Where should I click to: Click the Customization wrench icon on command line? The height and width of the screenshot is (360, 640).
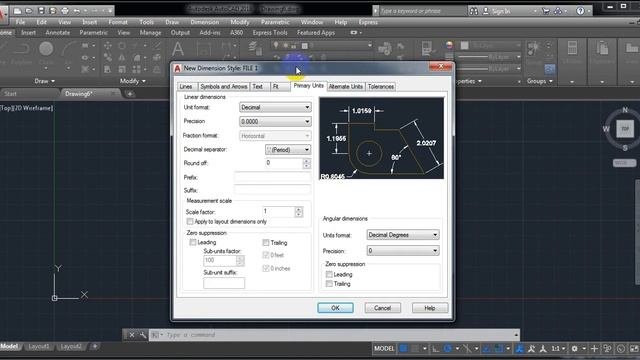coord(143,335)
